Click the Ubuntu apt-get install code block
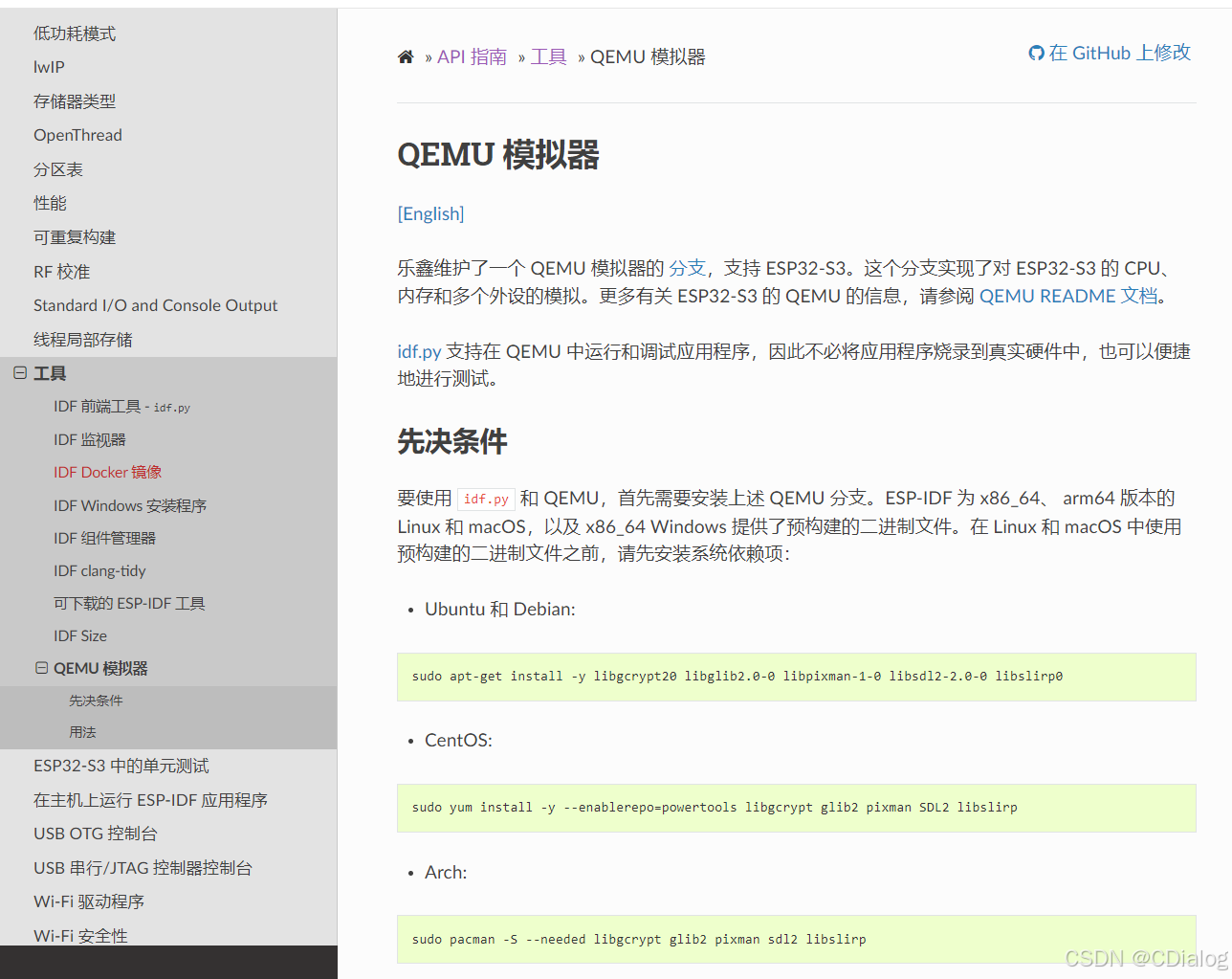 (x=796, y=677)
